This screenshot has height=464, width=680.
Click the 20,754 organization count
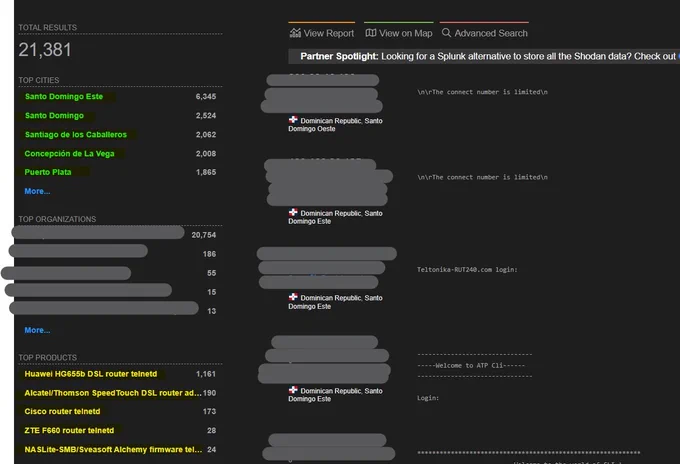tap(204, 235)
